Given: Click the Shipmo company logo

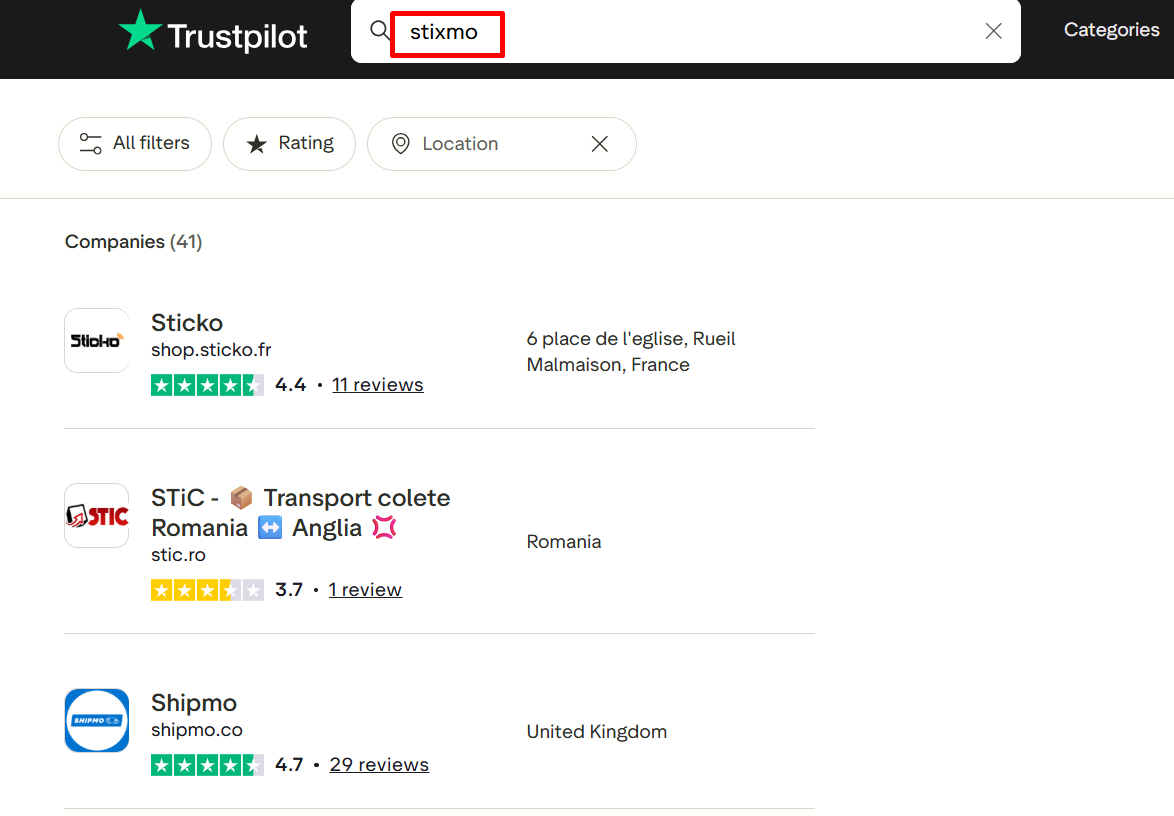Looking at the screenshot, I should 97,720.
